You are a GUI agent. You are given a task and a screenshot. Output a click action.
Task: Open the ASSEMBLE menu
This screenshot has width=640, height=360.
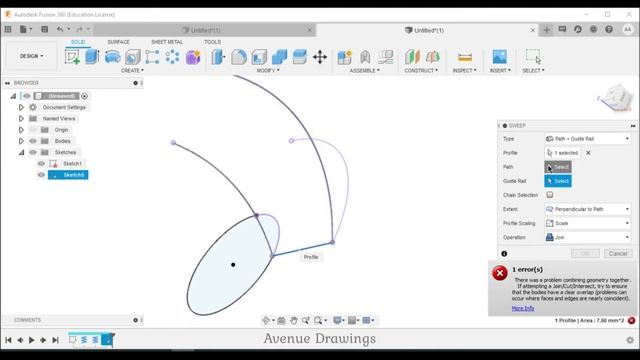coord(364,71)
